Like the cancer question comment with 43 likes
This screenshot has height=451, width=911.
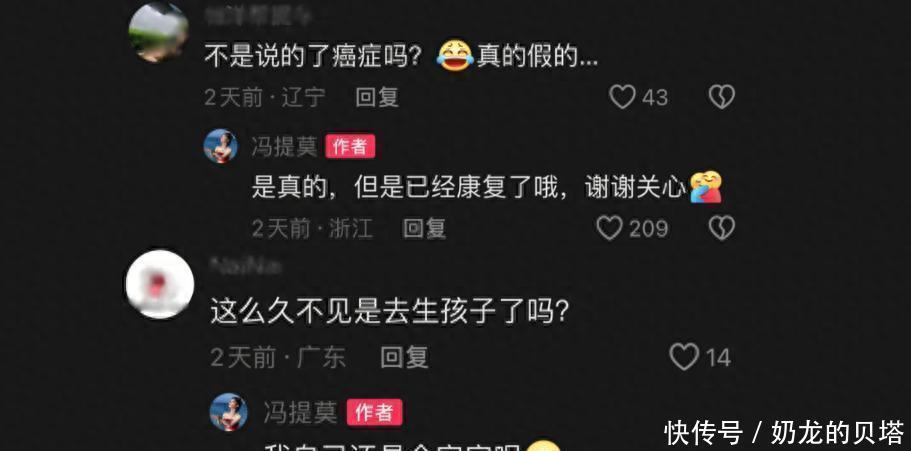coord(622,97)
